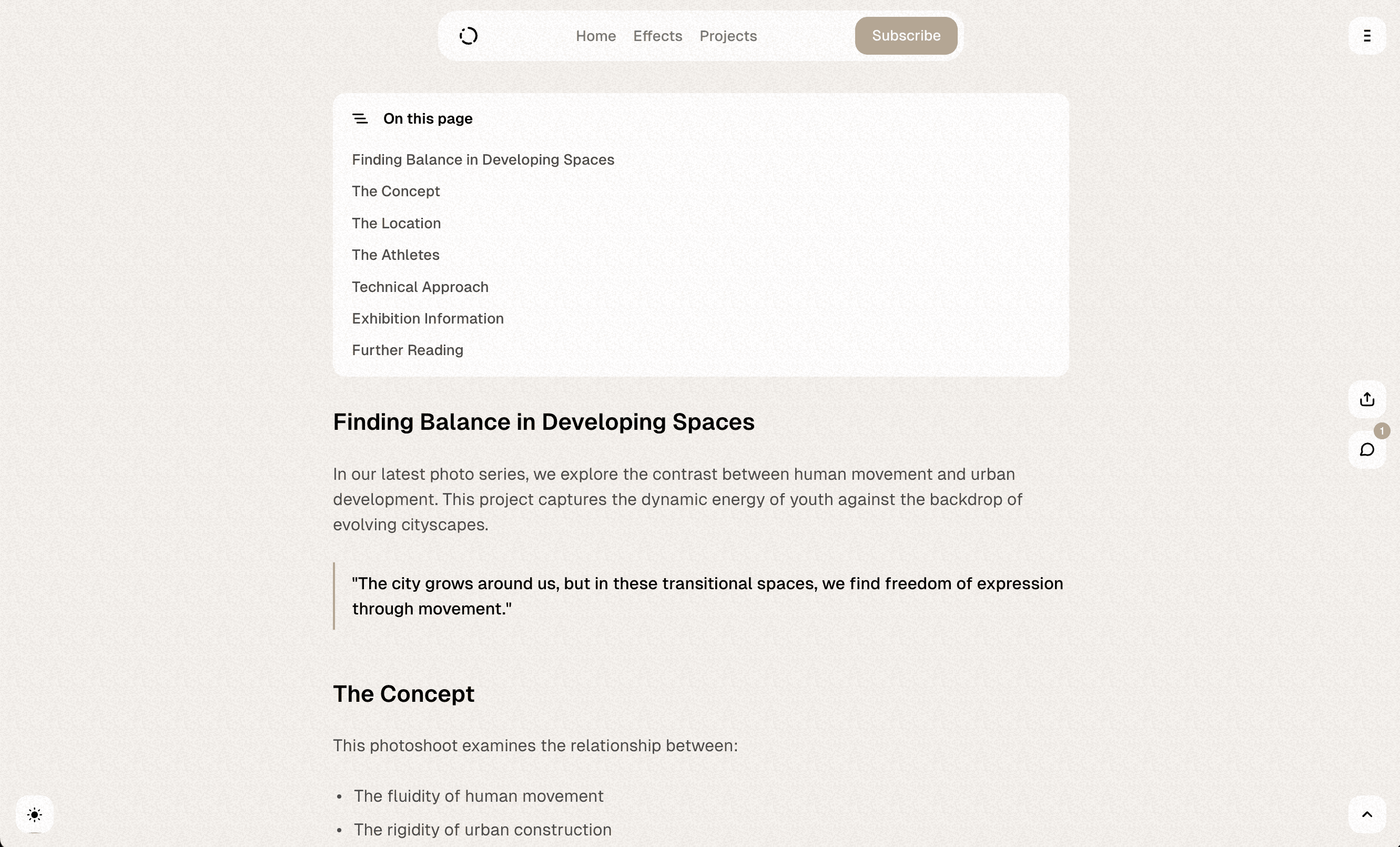
Task: Click the blockquote about transitional spaces
Action: pyautogui.click(x=707, y=596)
